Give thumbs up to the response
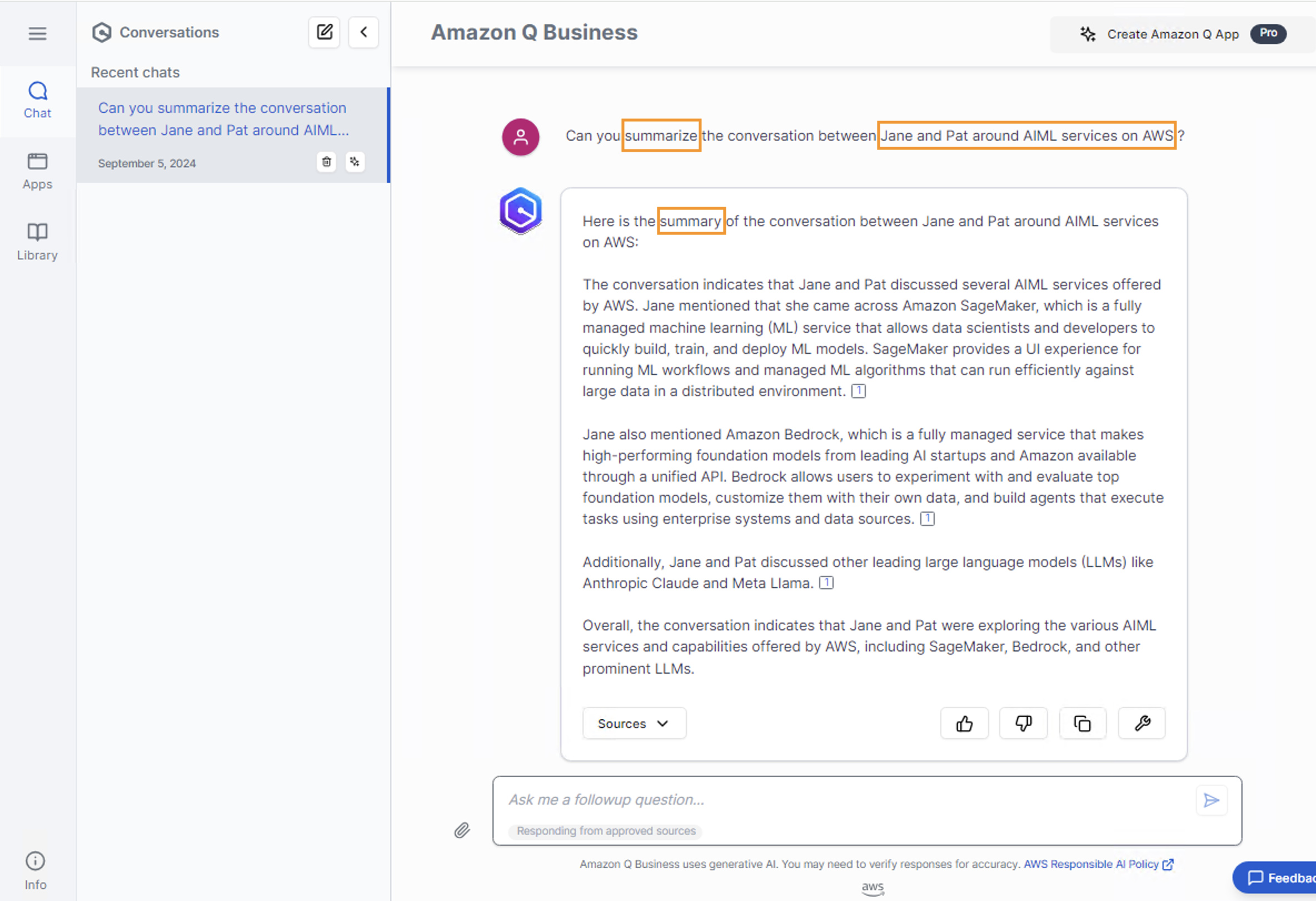The image size is (1316, 901). pyautogui.click(x=964, y=723)
